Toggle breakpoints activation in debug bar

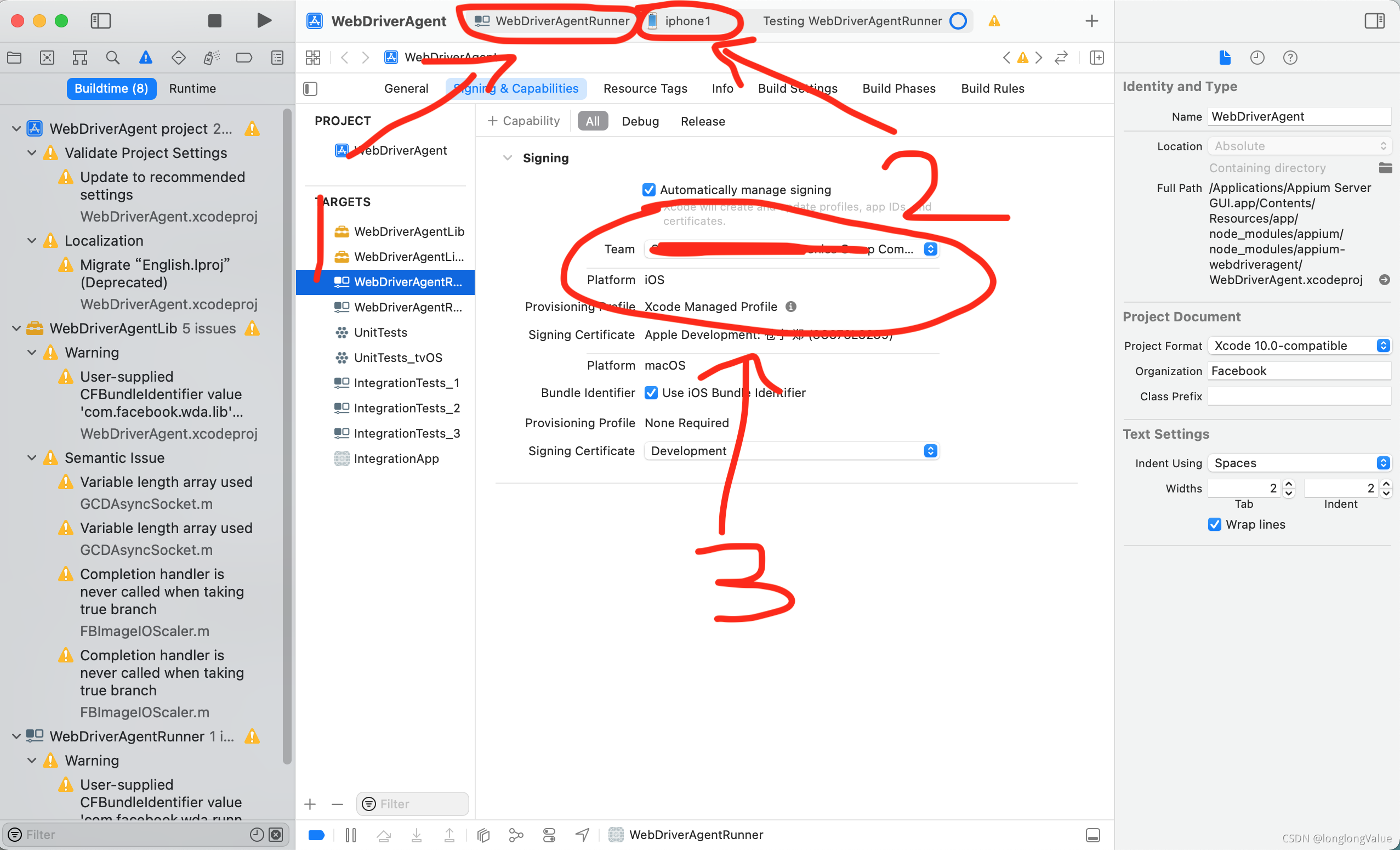tap(316, 835)
